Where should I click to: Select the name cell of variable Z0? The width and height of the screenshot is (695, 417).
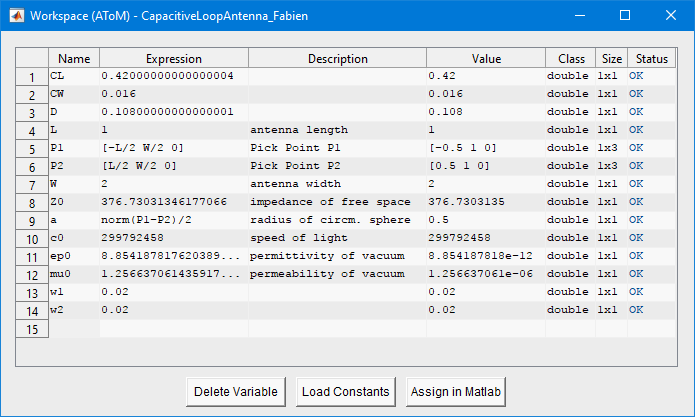[x=74, y=202]
